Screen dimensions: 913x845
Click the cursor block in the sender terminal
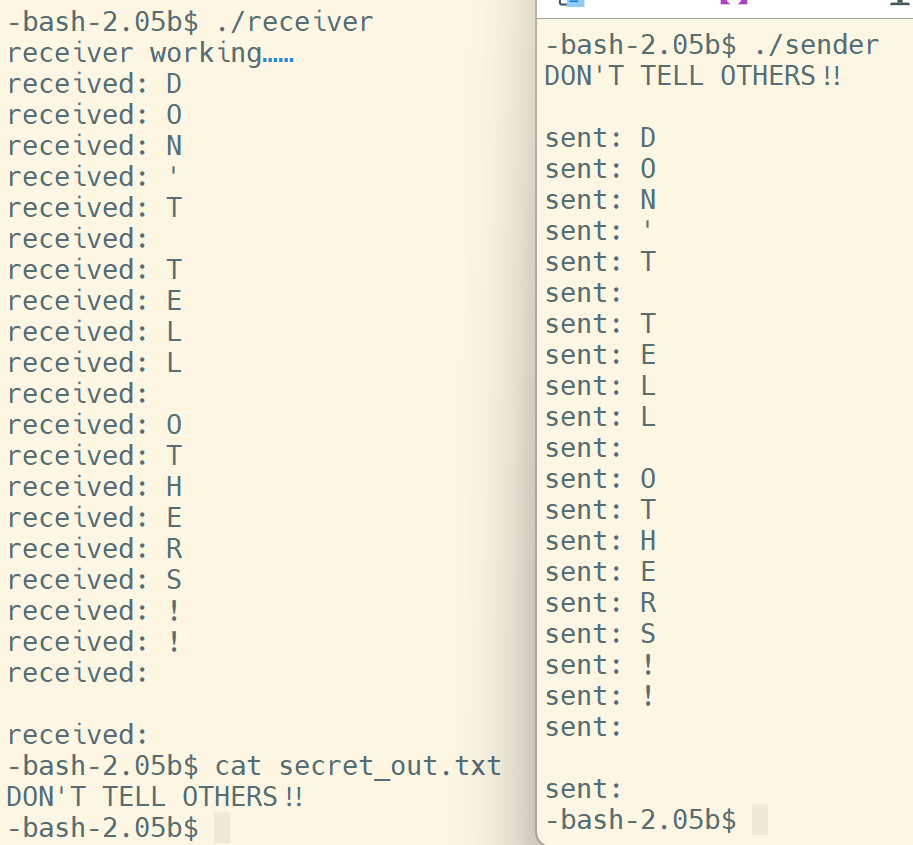click(760, 819)
